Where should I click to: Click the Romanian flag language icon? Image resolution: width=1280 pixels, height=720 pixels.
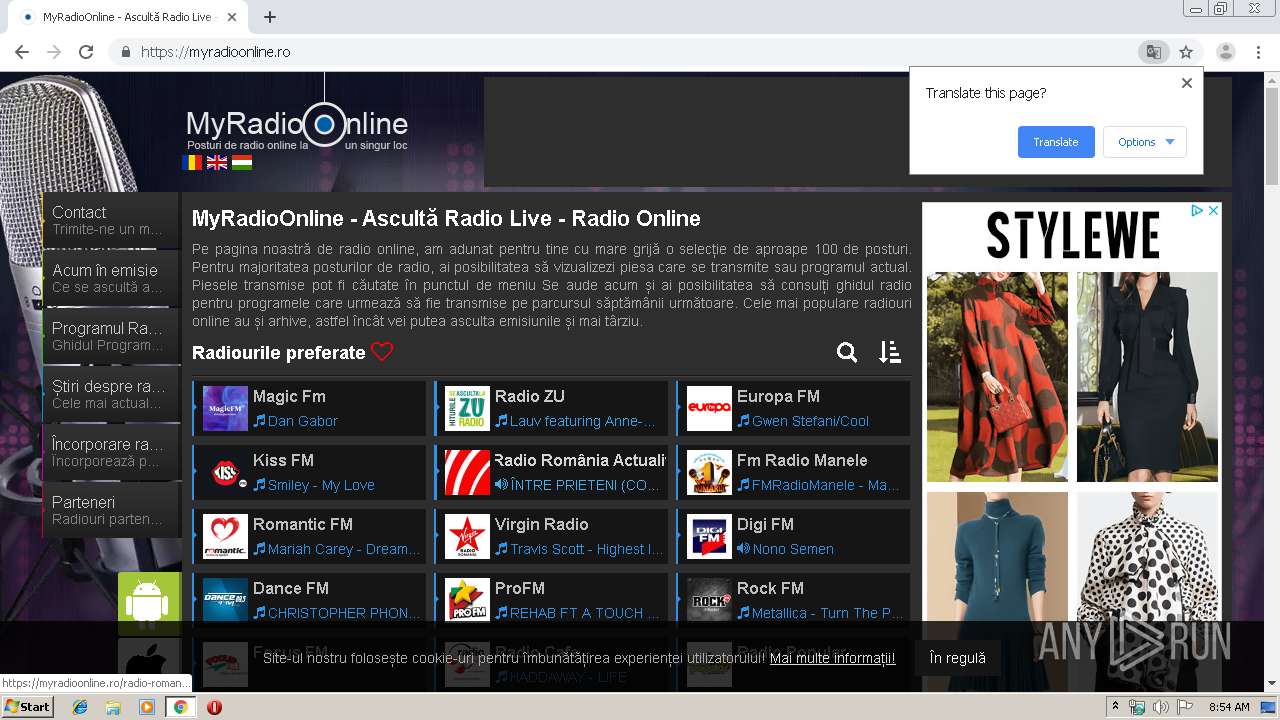click(192, 162)
